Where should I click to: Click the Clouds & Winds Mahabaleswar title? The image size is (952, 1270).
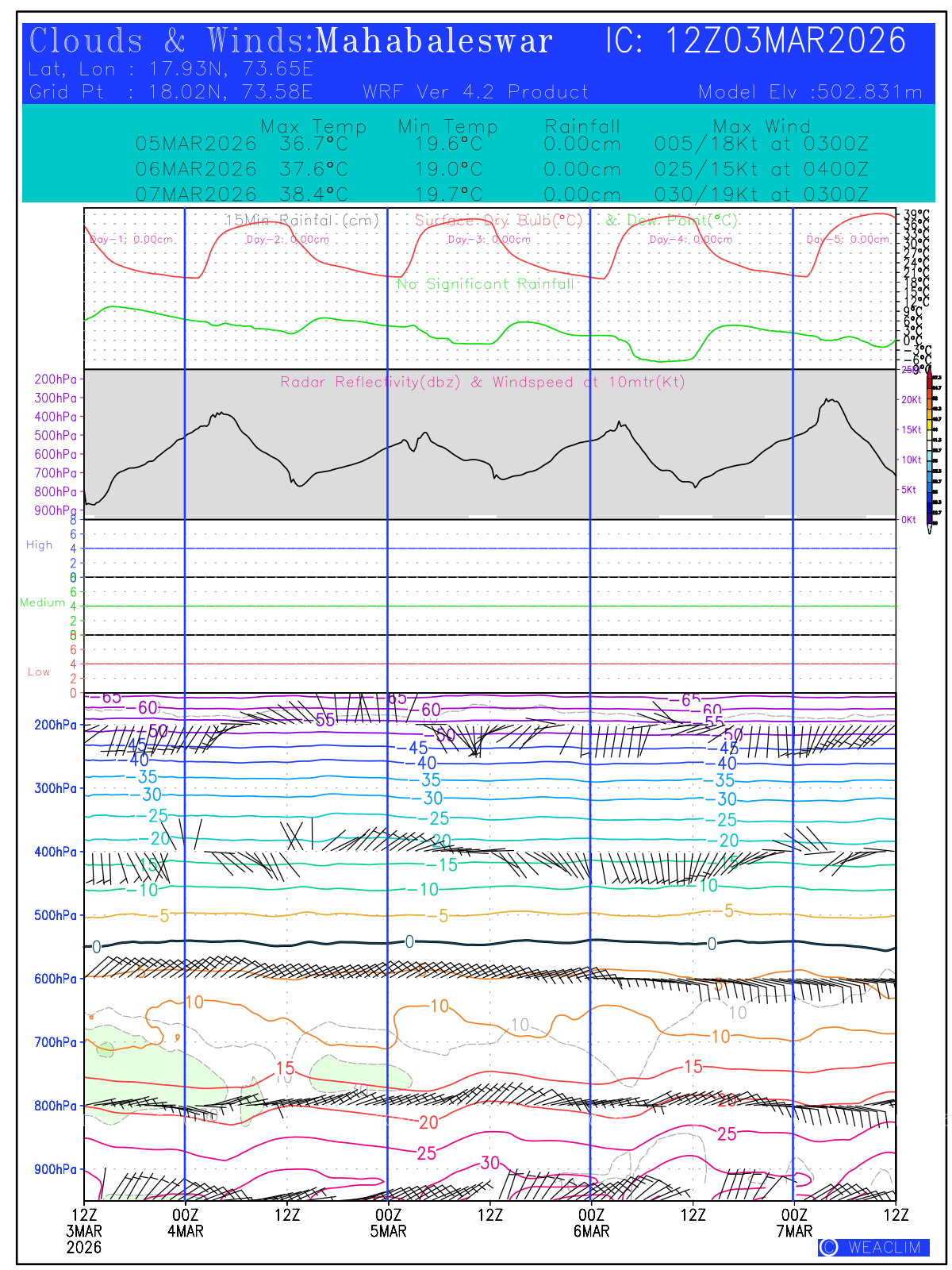point(290,41)
